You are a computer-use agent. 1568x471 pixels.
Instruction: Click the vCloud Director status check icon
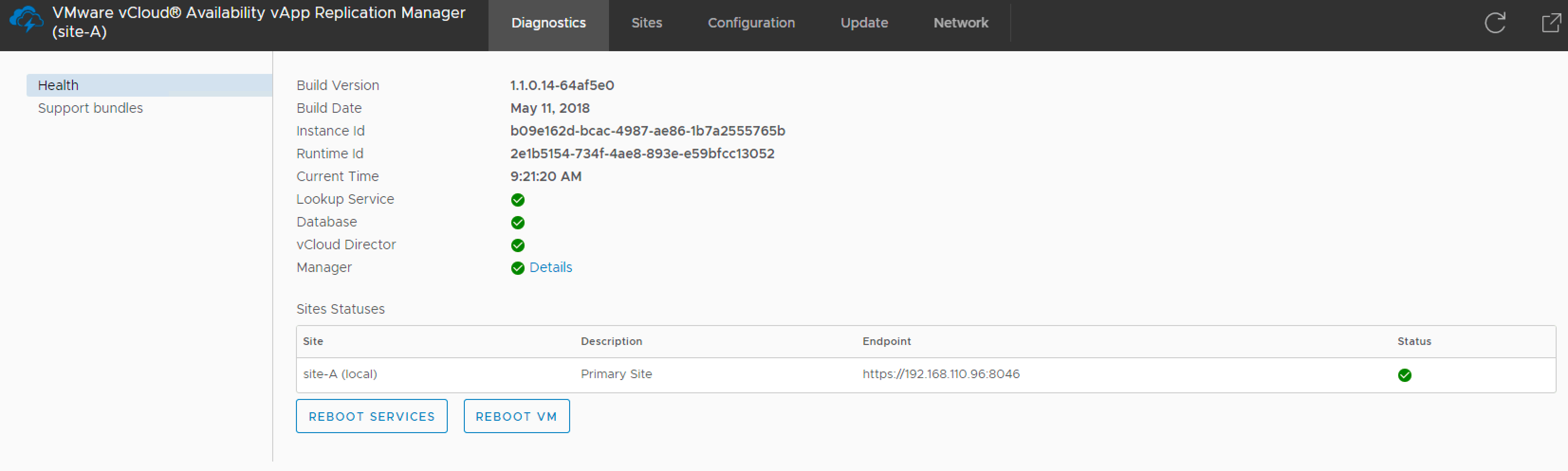coord(517,245)
